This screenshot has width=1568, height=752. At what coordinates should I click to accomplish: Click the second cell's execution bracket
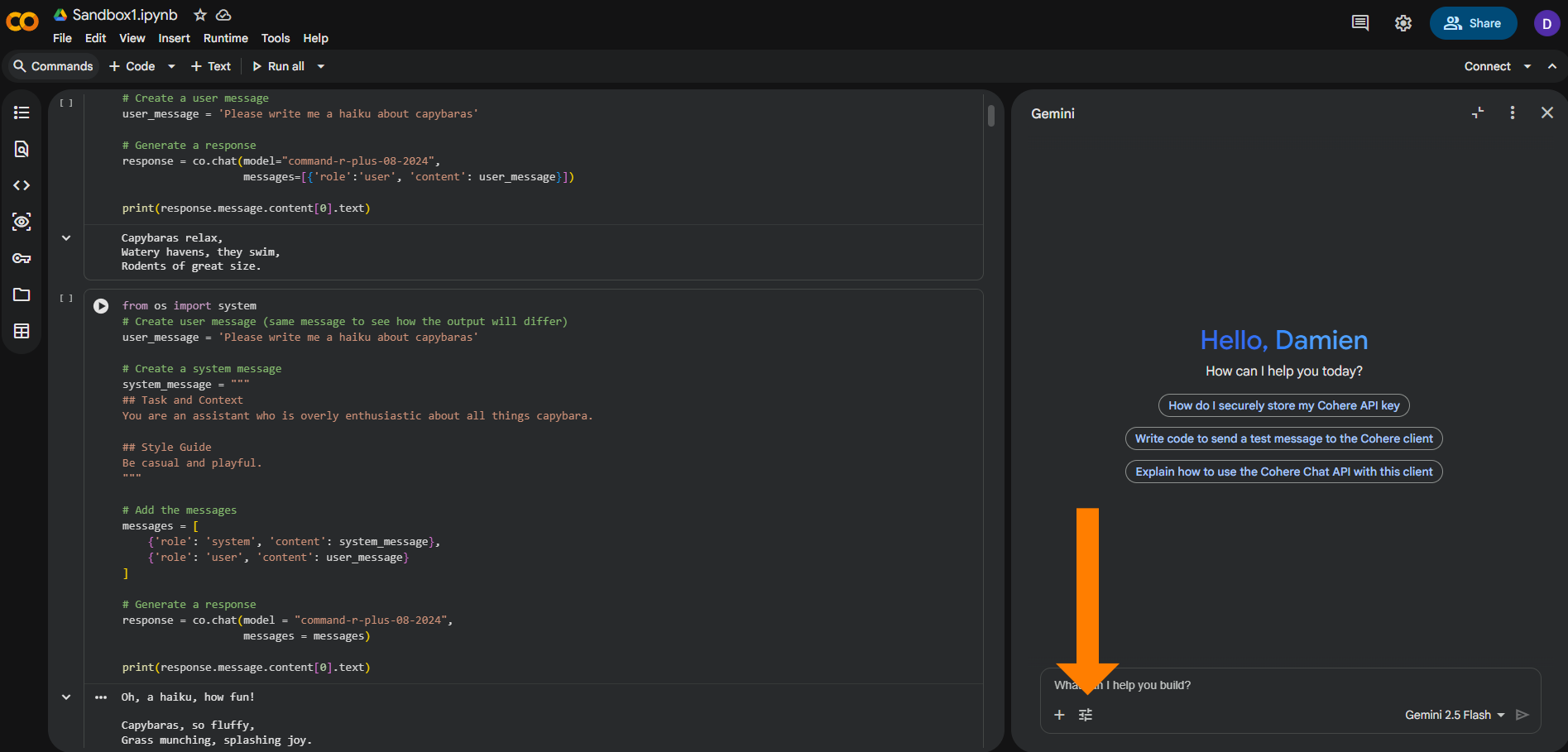pos(66,298)
